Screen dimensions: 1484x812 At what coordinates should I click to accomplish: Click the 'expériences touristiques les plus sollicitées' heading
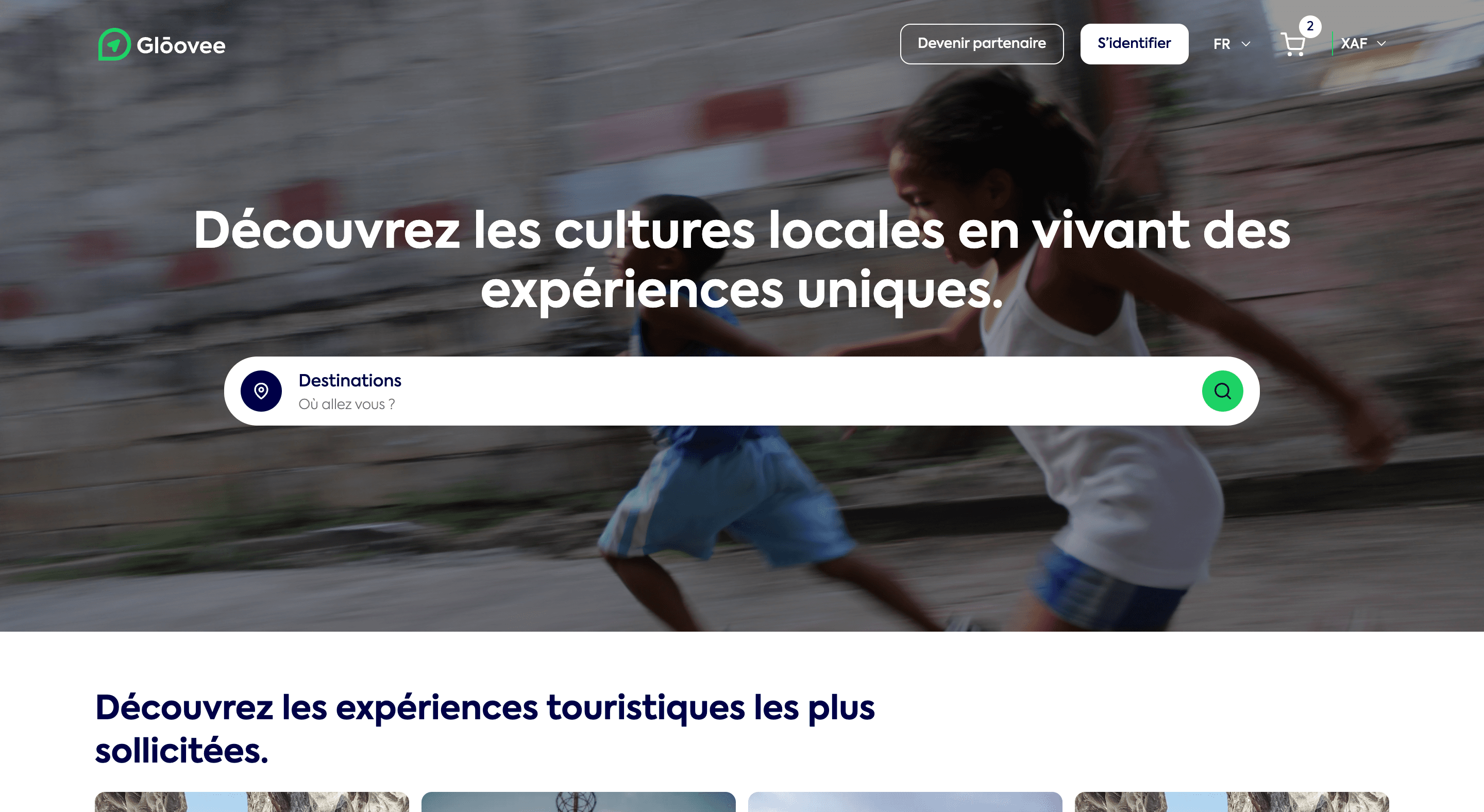click(484, 729)
